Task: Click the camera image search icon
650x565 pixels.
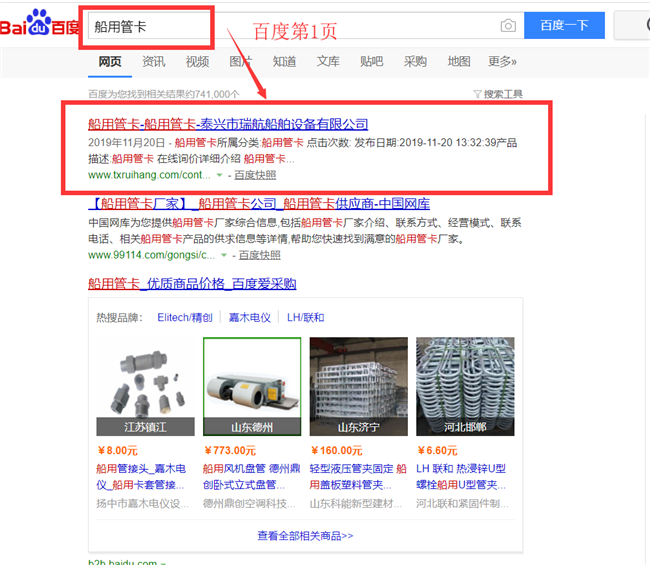Action: coord(508,26)
